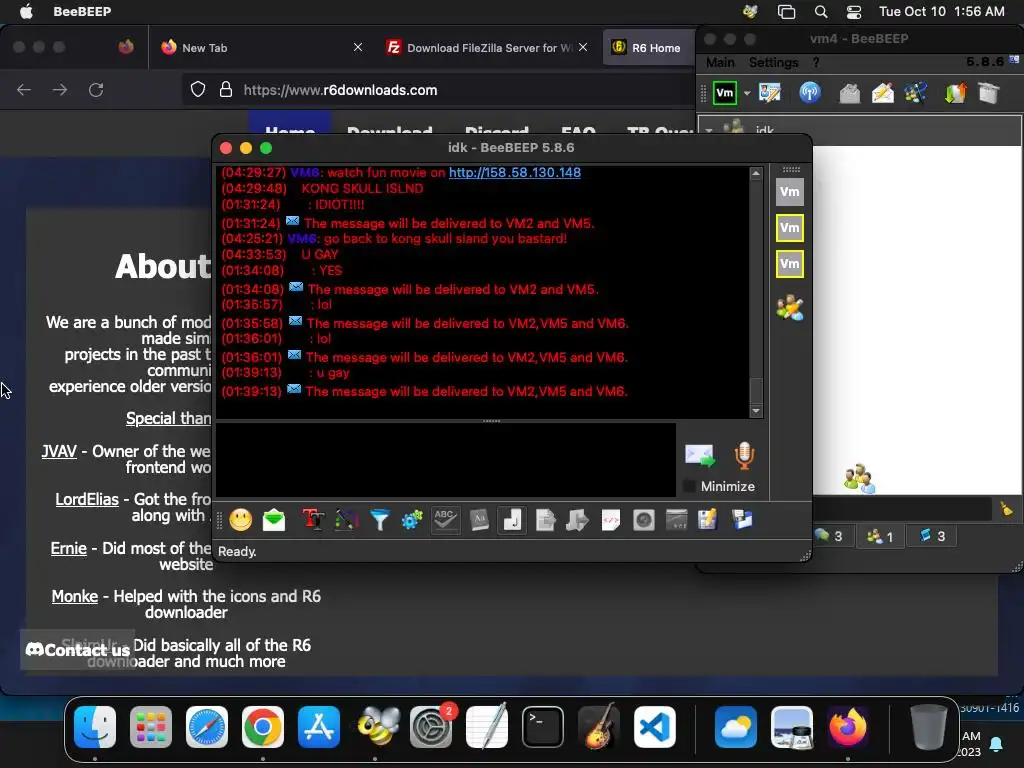Click the chat scrollbar up arrow
Screen dimensions: 1024x768
756,174
